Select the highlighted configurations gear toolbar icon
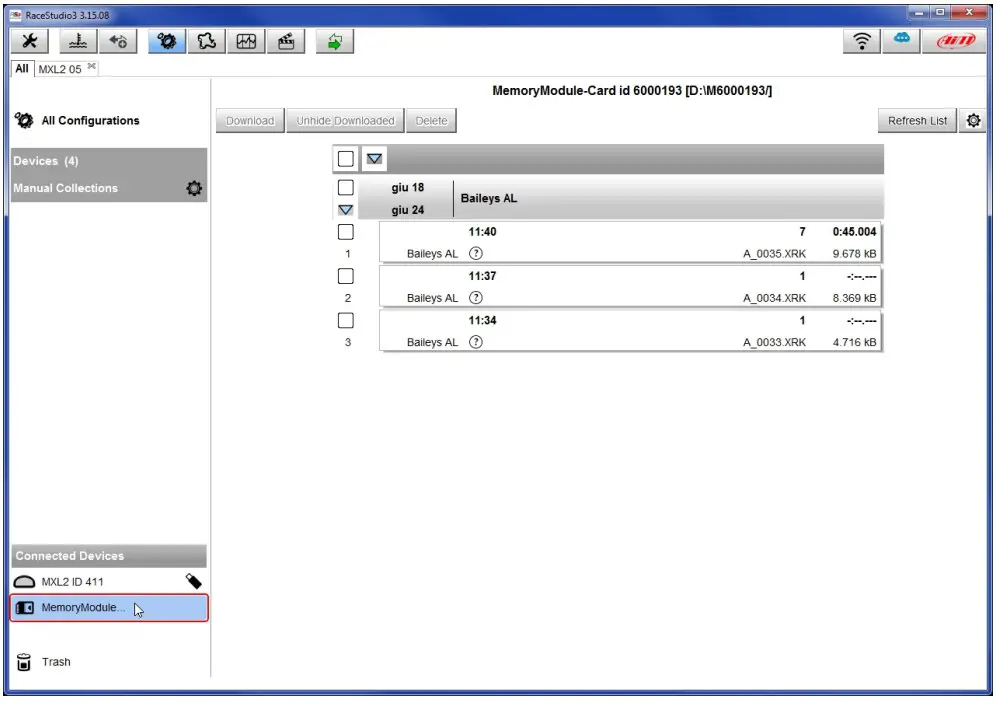998x703 pixels. tap(167, 42)
